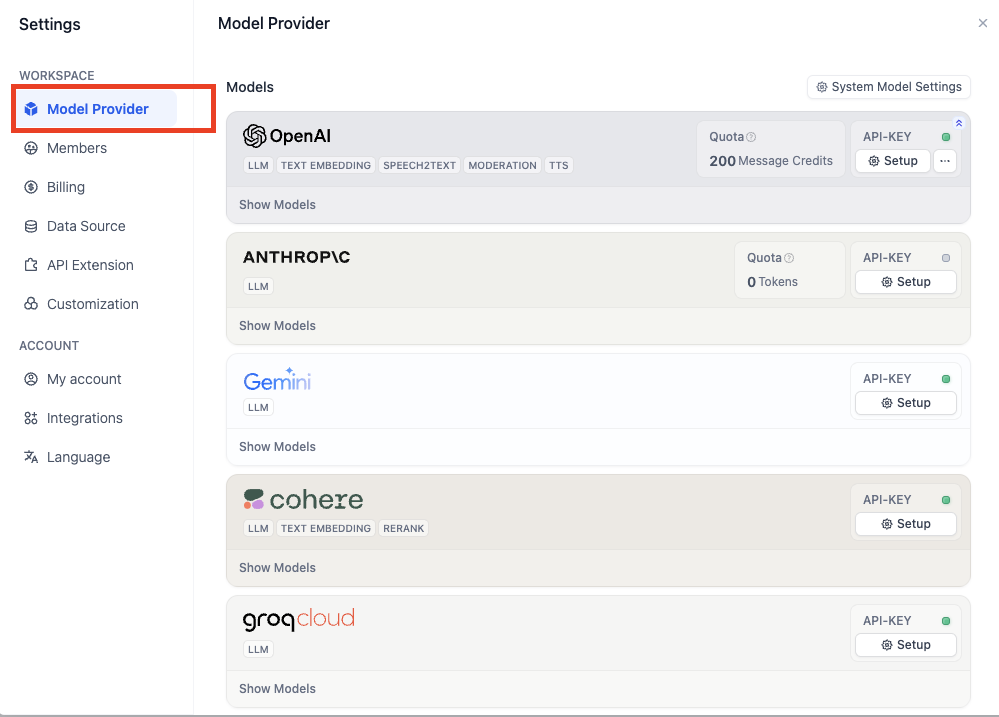Click the Customization icon in sidebar
Image resolution: width=999 pixels, height=717 pixels.
(31, 304)
